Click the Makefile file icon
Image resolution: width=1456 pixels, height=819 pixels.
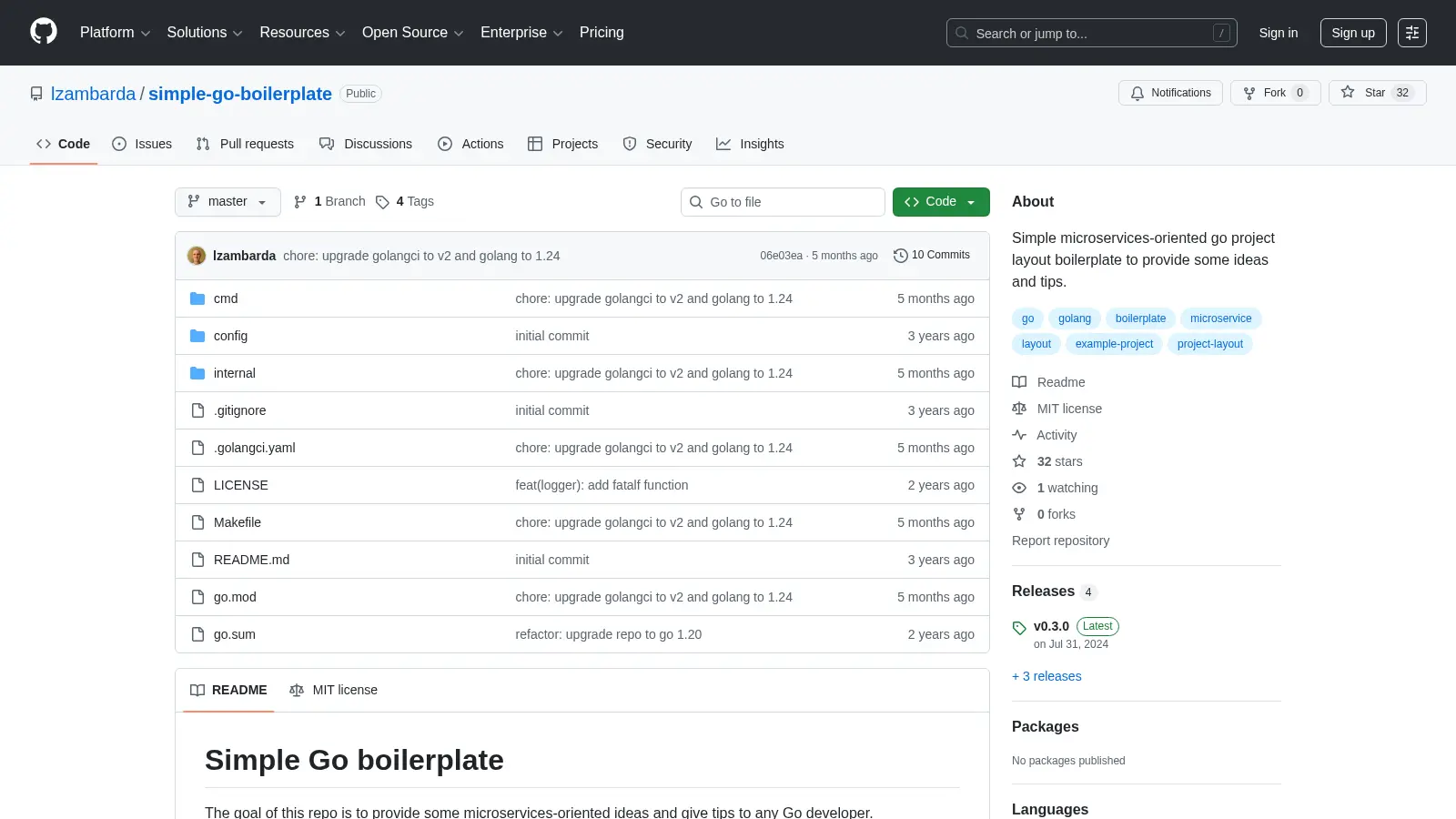click(x=197, y=522)
